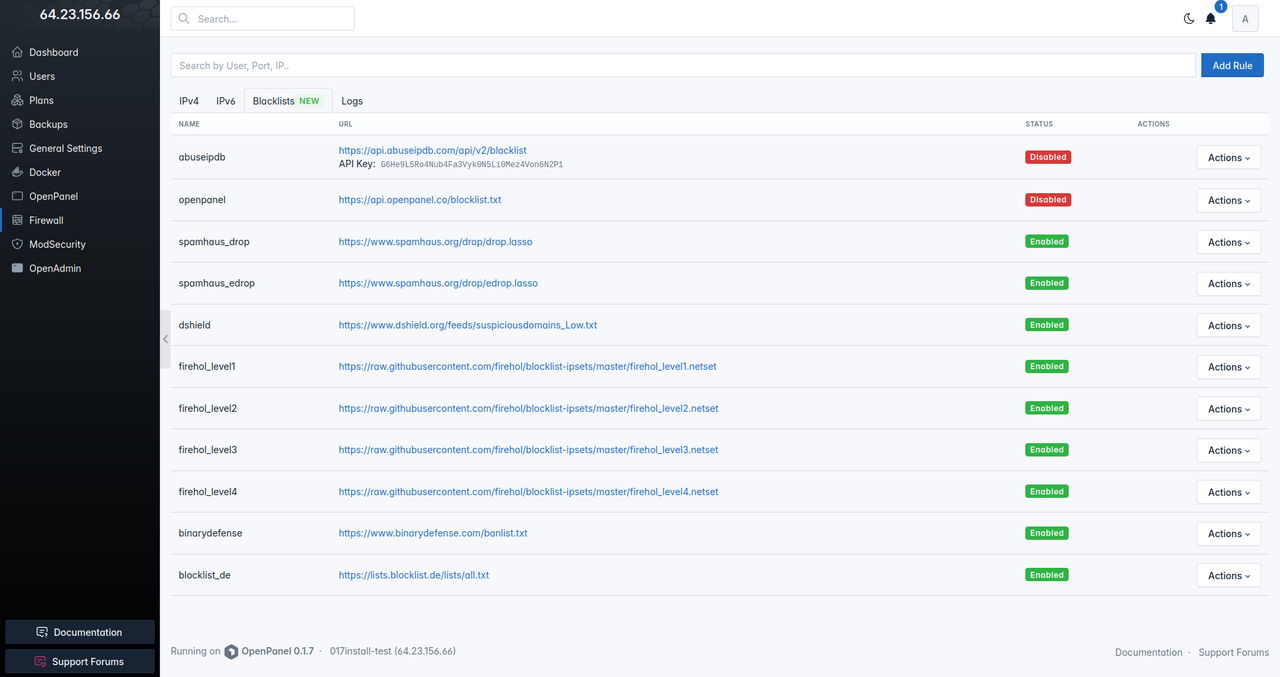Screen dimensions: 1280x677
Task: Expand Actions dropdown for firehol_level1
Action: pyautogui.click(x=1229, y=367)
